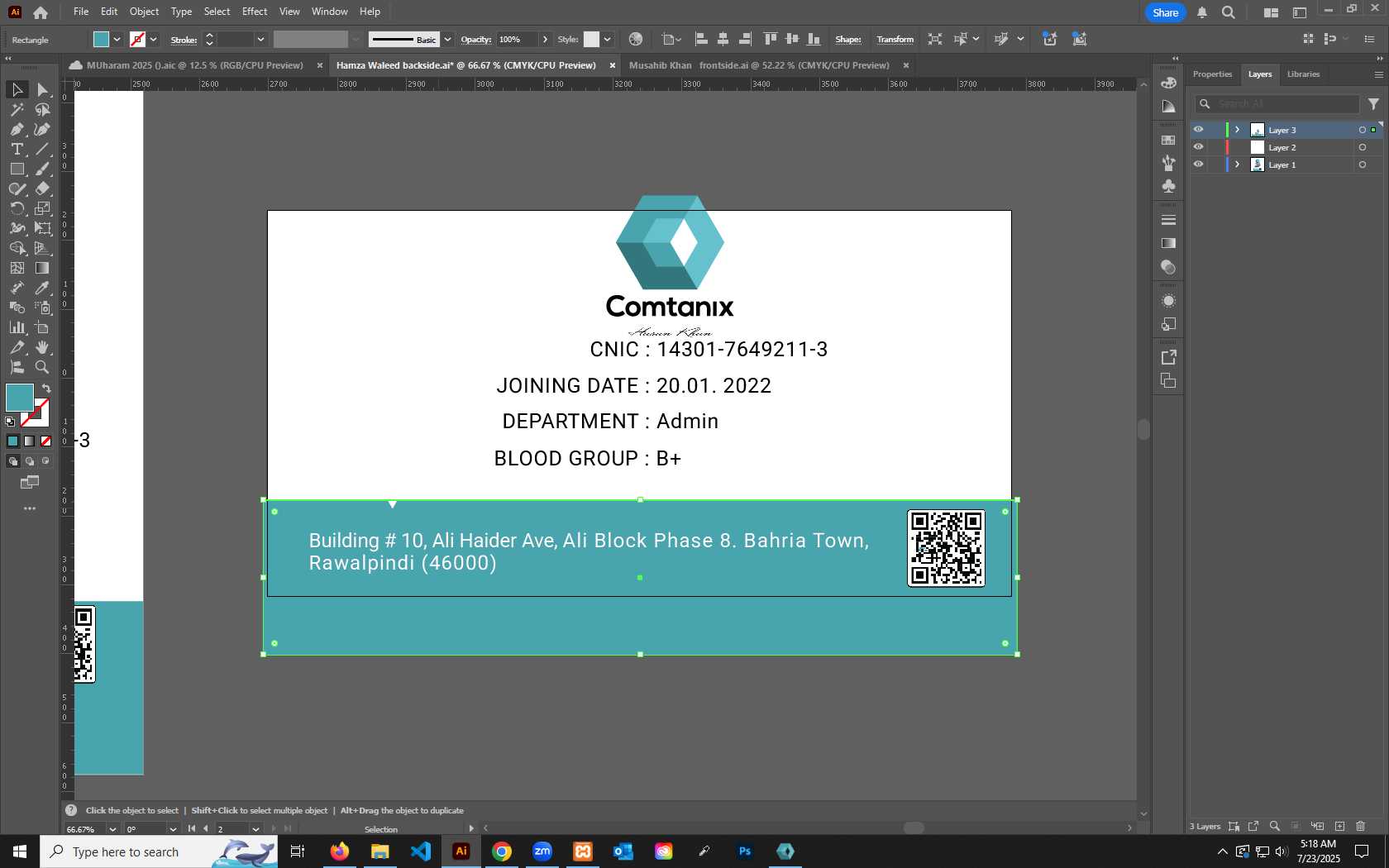Select the Scale tool
Screen dimensions: 1389x868
pyautogui.click(x=42, y=208)
